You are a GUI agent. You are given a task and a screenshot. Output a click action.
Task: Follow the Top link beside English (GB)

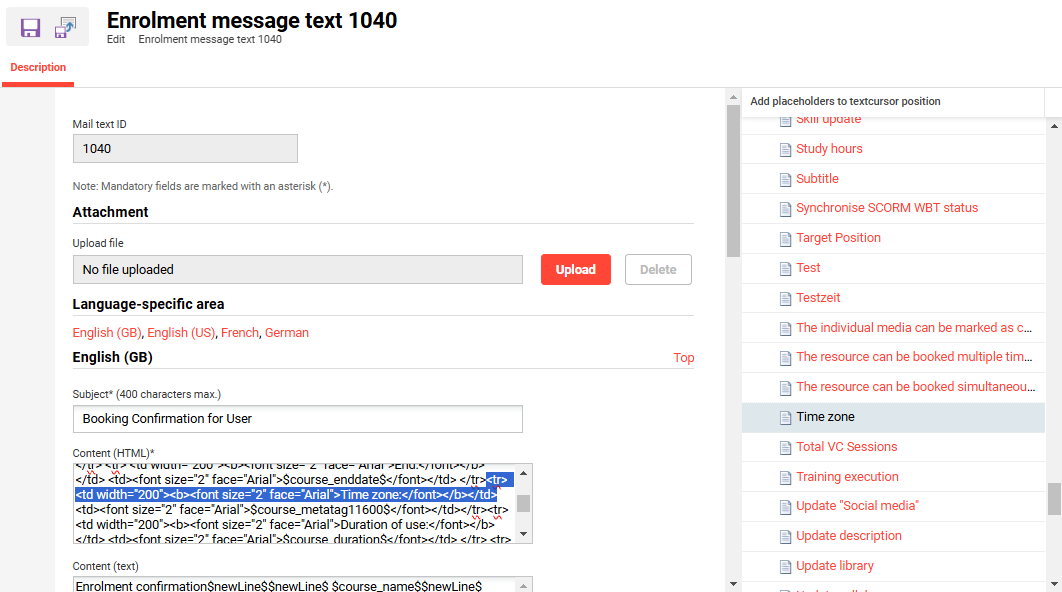(683, 358)
